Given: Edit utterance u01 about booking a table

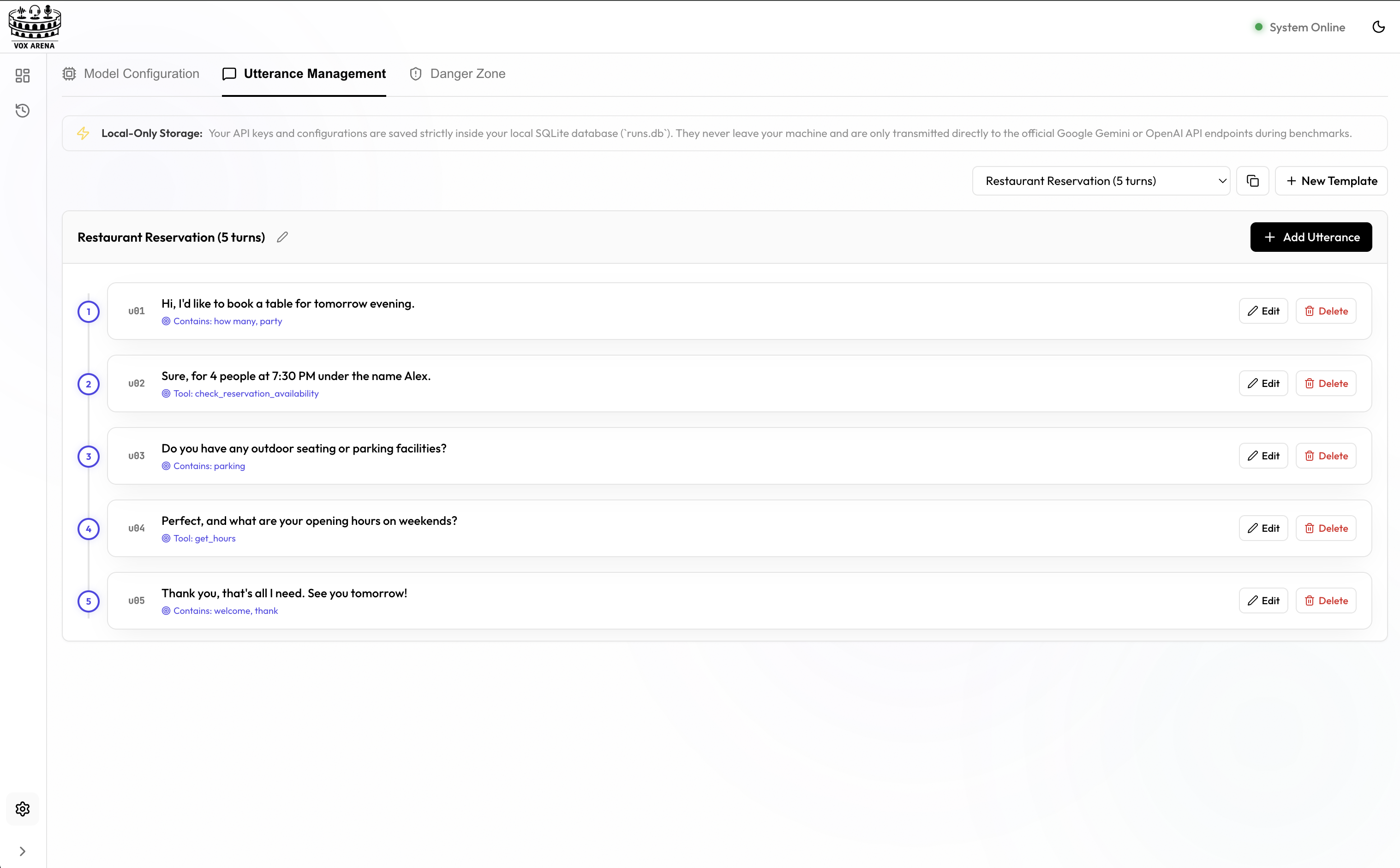Looking at the screenshot, I should pos(1263,311).
